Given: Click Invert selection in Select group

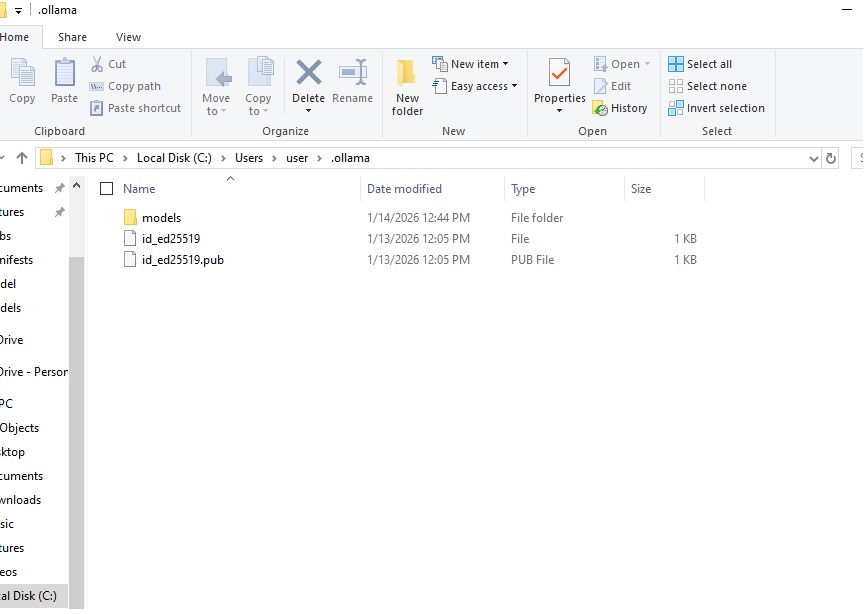Looking at the screenshot, I should point(716,108).
